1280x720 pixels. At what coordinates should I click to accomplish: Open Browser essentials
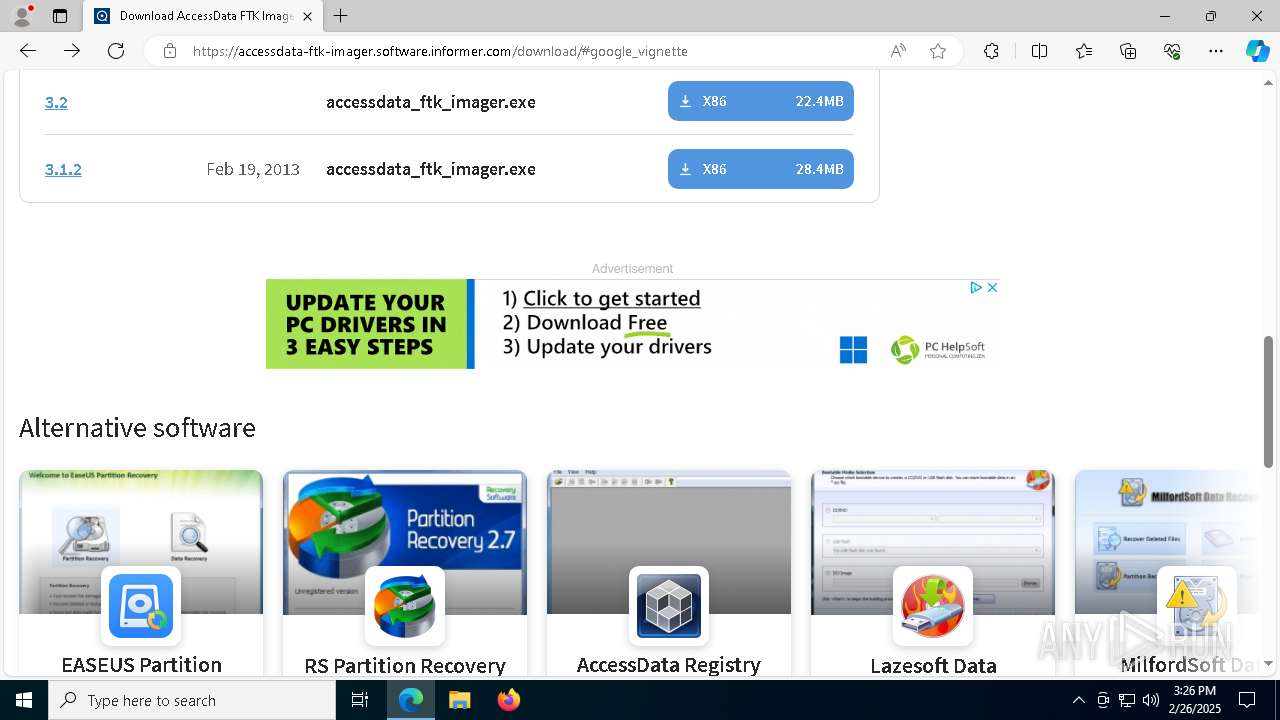pos(1172,51)
